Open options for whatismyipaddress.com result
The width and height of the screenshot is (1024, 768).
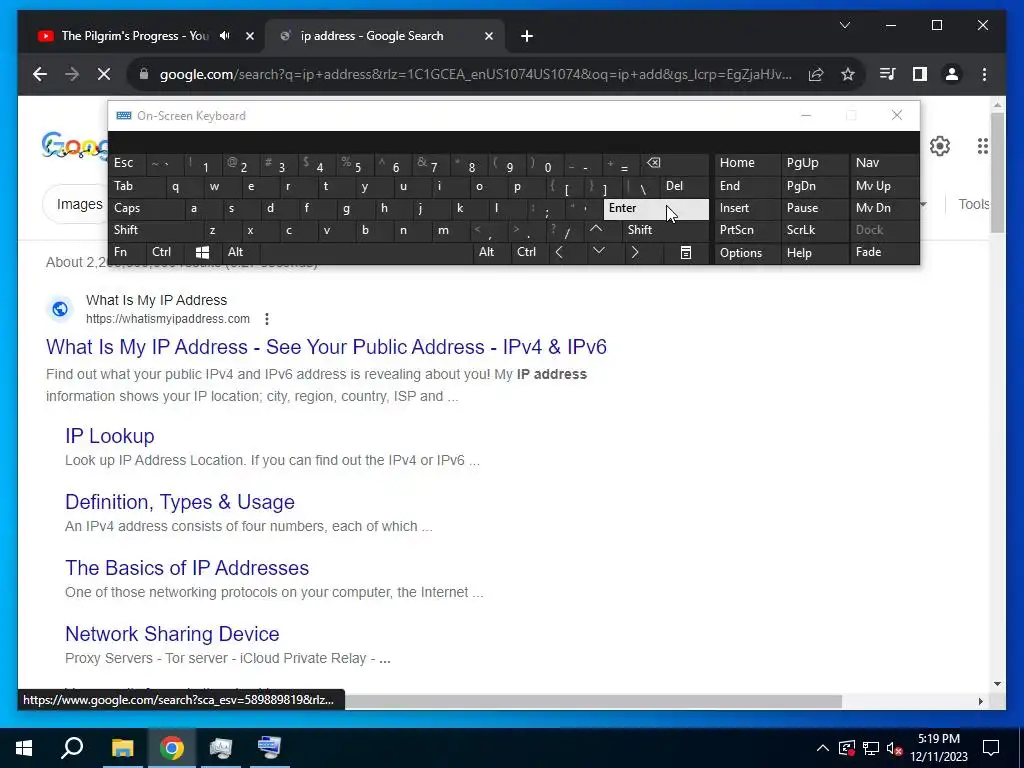[266, 319]
